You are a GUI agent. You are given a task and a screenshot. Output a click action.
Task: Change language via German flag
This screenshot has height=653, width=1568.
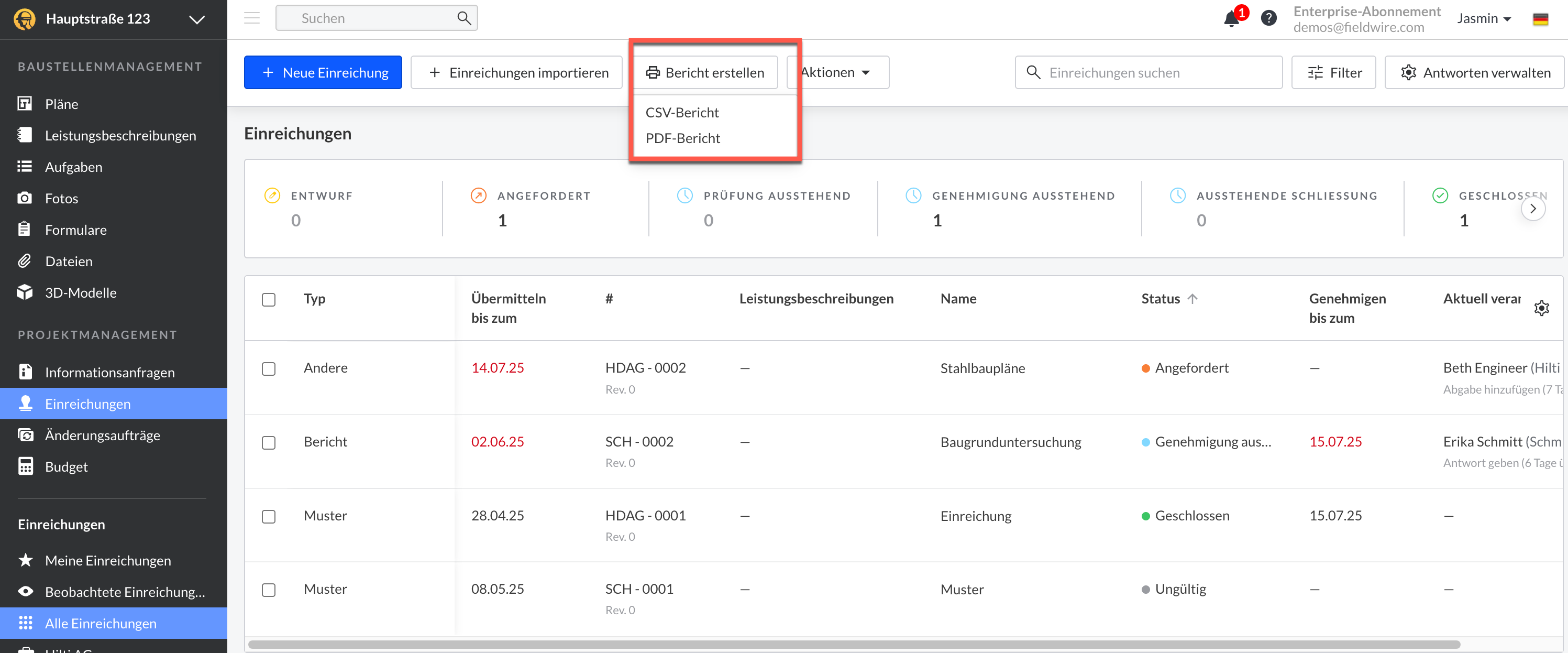(x=1541, y=19)
